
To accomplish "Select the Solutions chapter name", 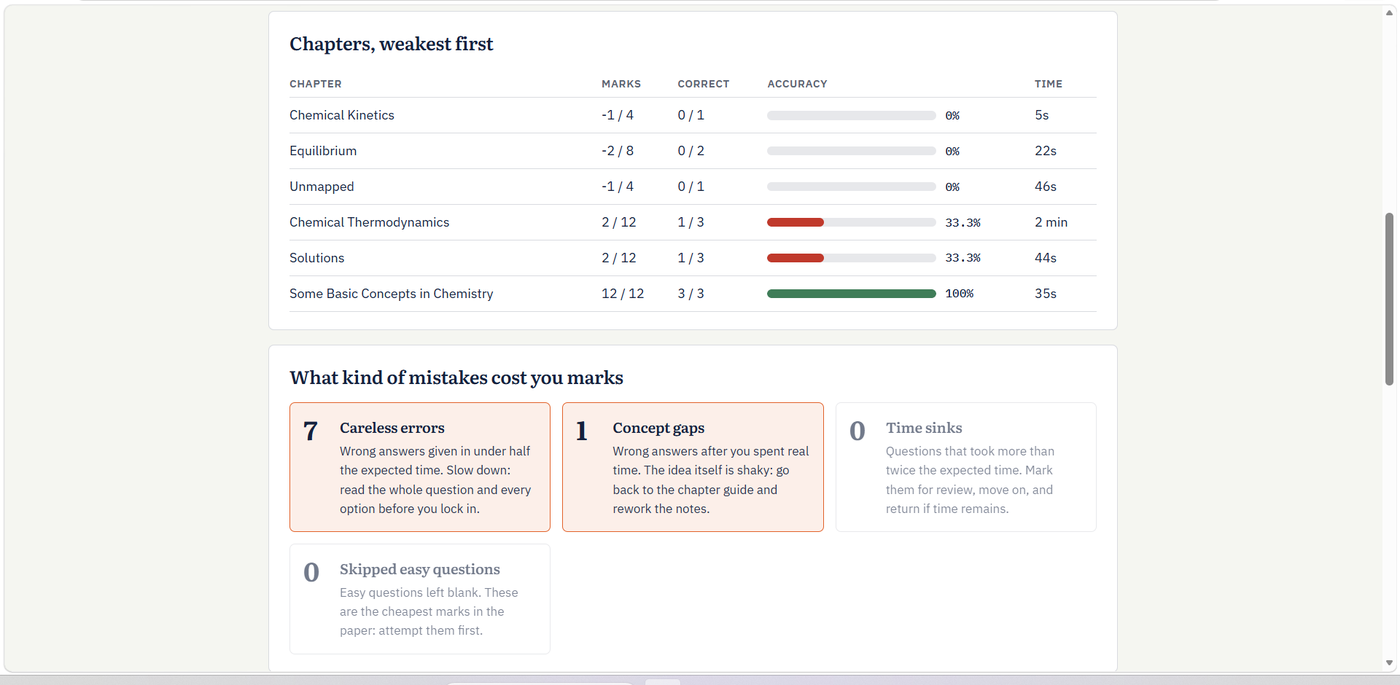I will (x=317, y=258).
